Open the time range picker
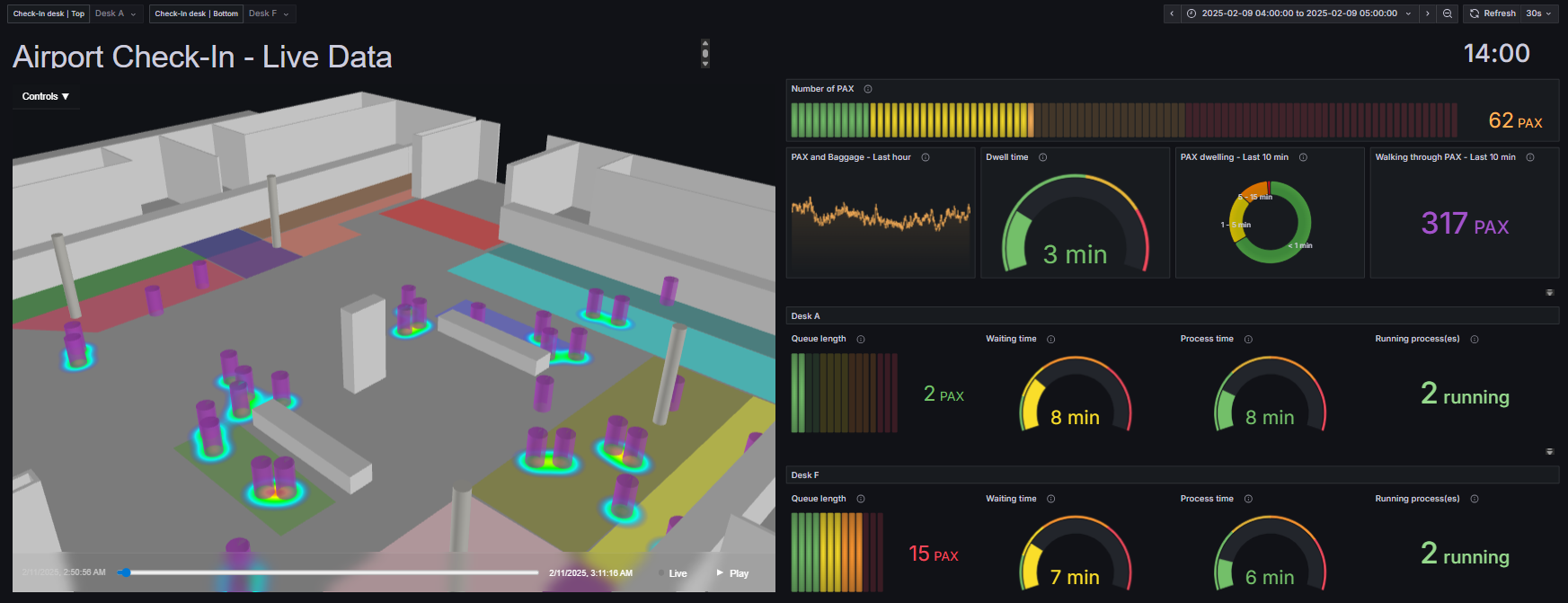The image size is (1568, 603). click(1298, 13)
